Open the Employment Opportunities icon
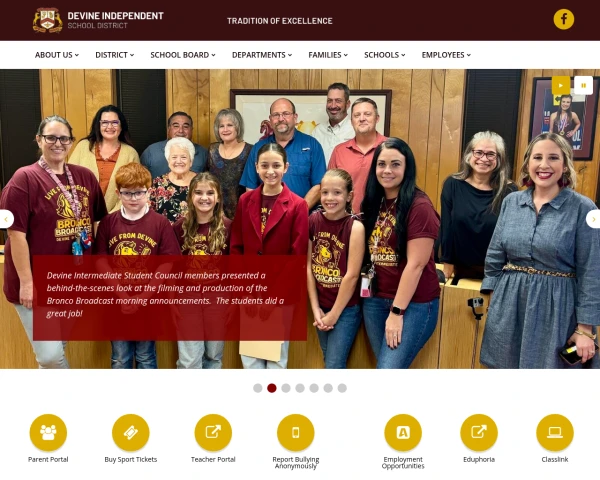Image resolution: width=600 pixels, height=480 pixels. pos(403,432)
